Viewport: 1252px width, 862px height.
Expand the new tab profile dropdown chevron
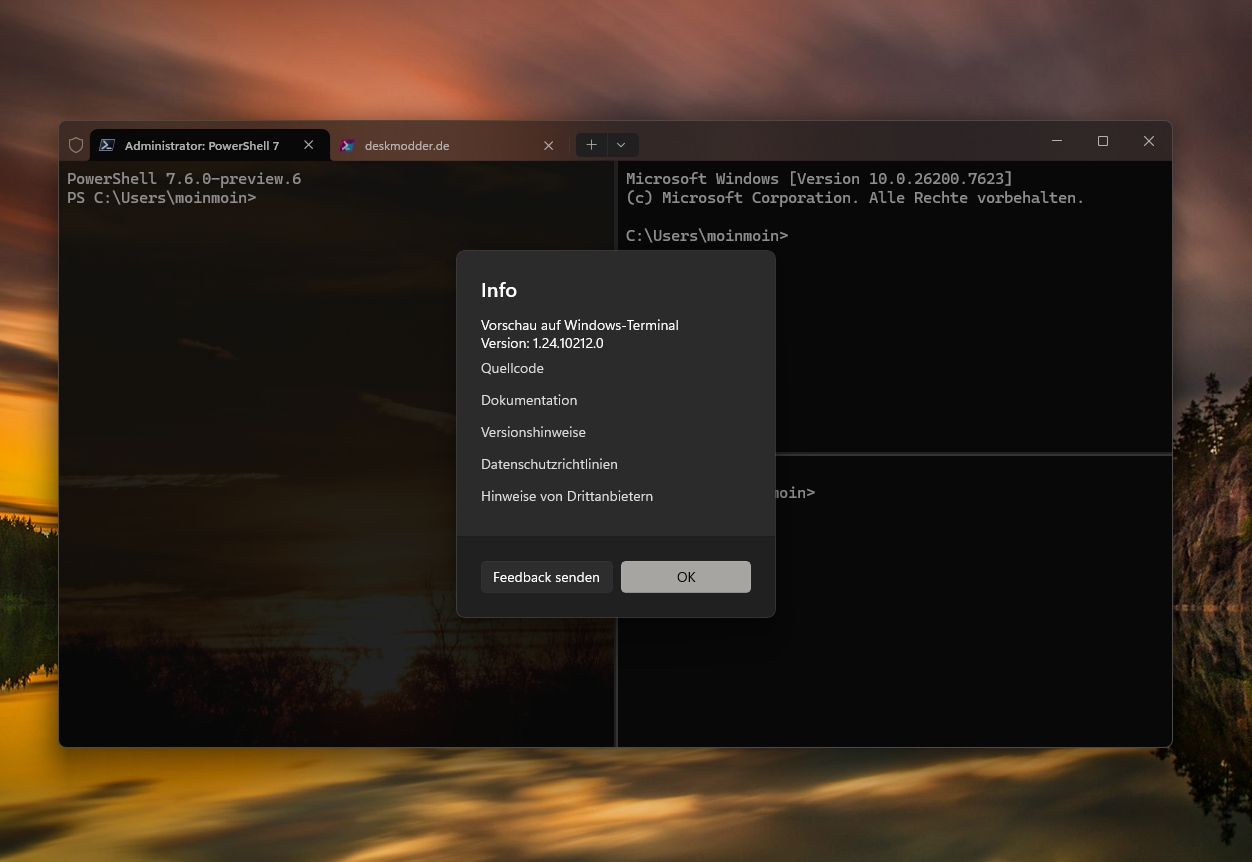pyautogui.click(x=621, y=145)
